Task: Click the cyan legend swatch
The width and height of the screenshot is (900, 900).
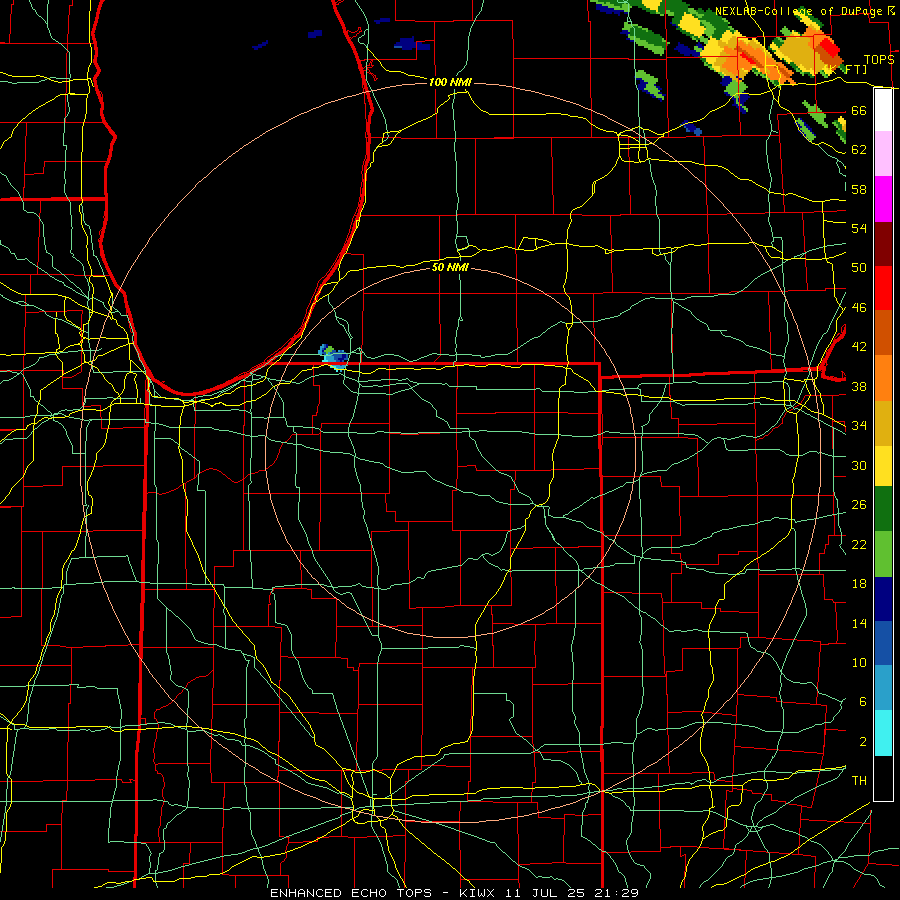Action: pos(883,733)
